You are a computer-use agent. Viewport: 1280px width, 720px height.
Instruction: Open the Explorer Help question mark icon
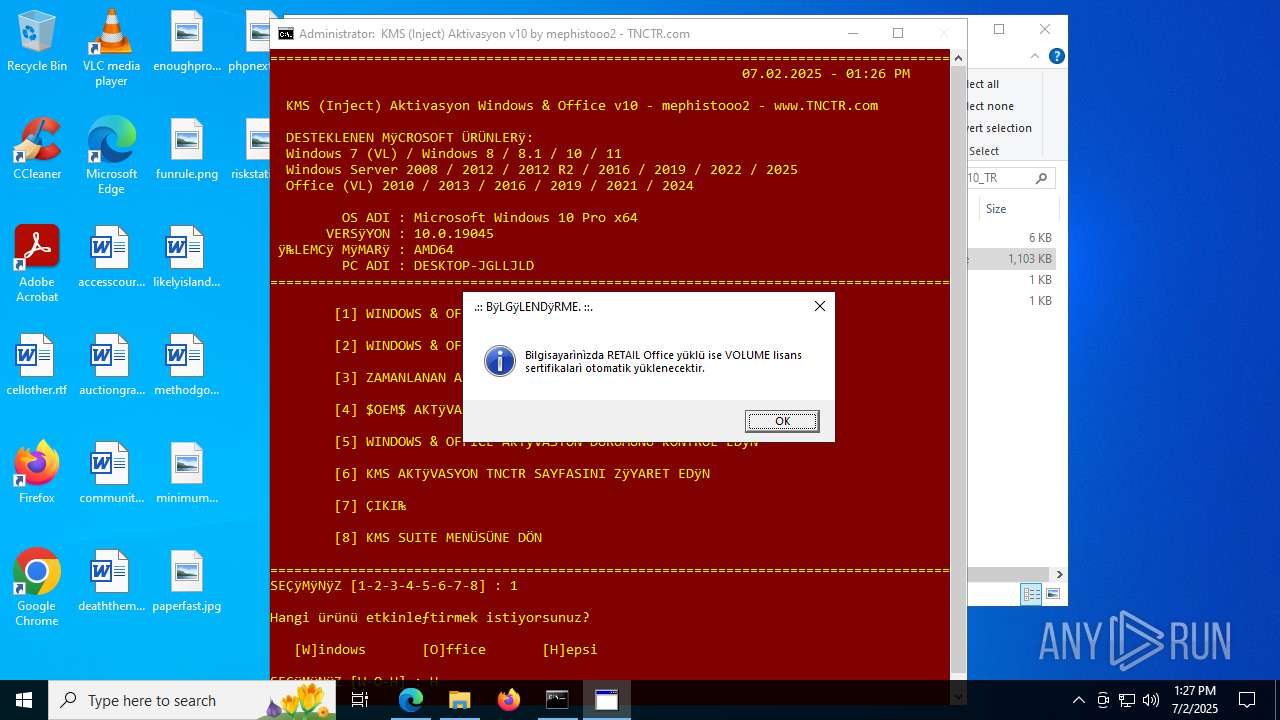point(1056,56)
